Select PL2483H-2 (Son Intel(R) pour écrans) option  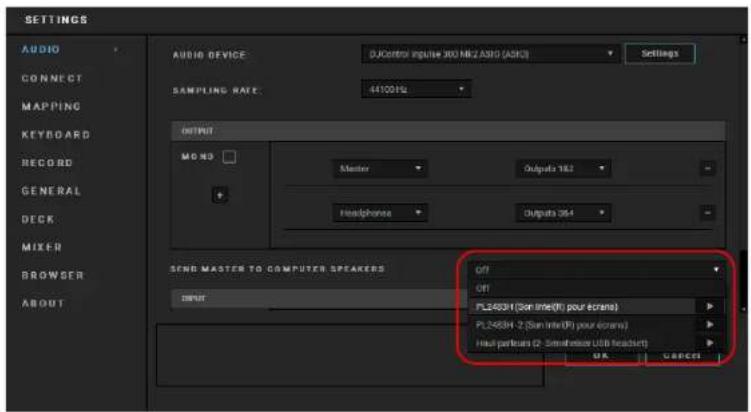point(581,325)
